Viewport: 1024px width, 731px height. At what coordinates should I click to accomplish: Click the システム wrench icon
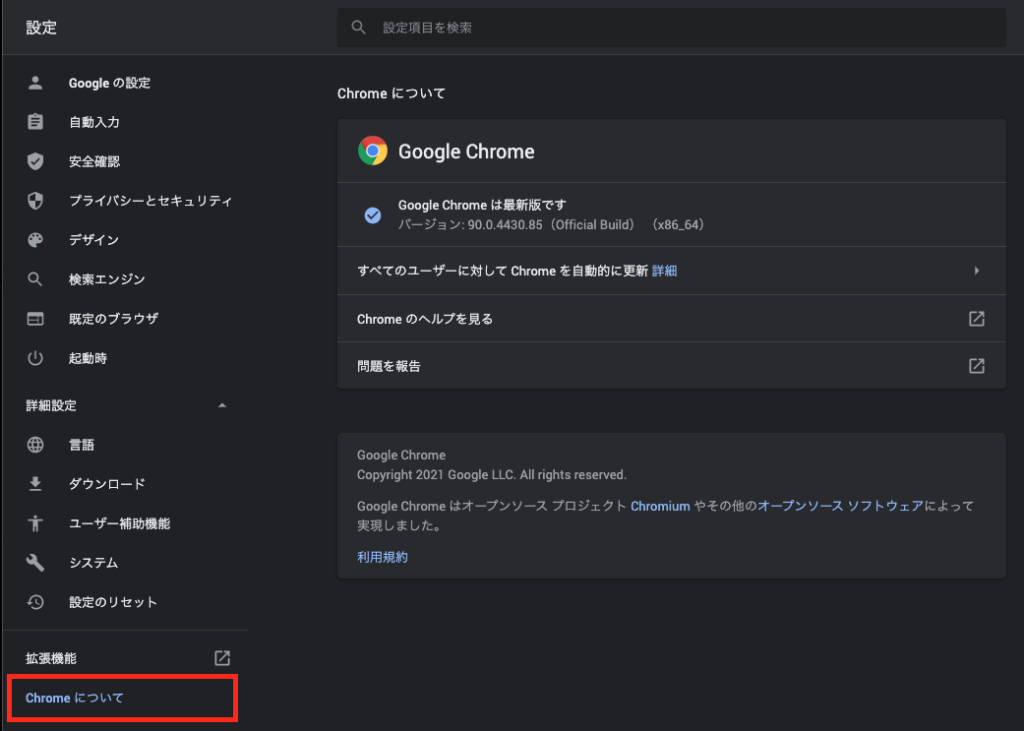[37, 562]
